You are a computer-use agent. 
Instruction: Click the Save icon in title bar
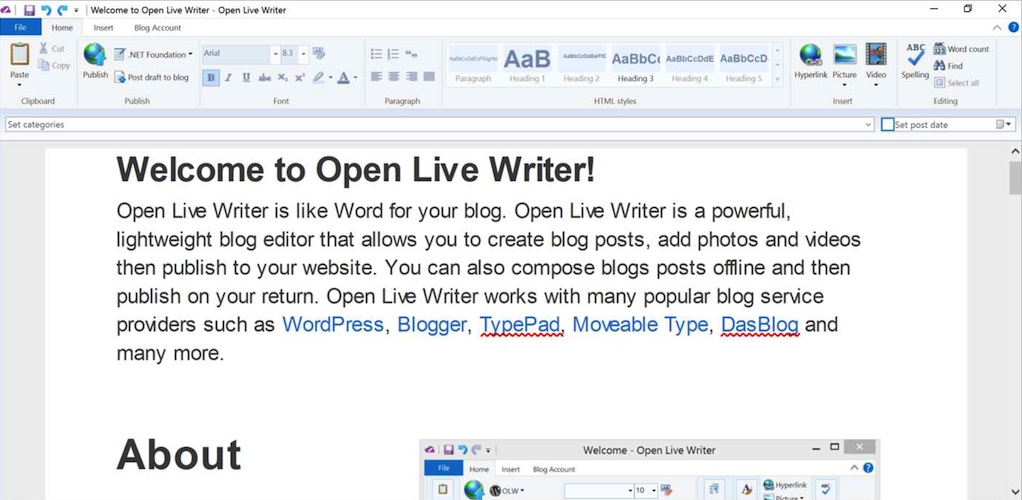coord(29,10)
